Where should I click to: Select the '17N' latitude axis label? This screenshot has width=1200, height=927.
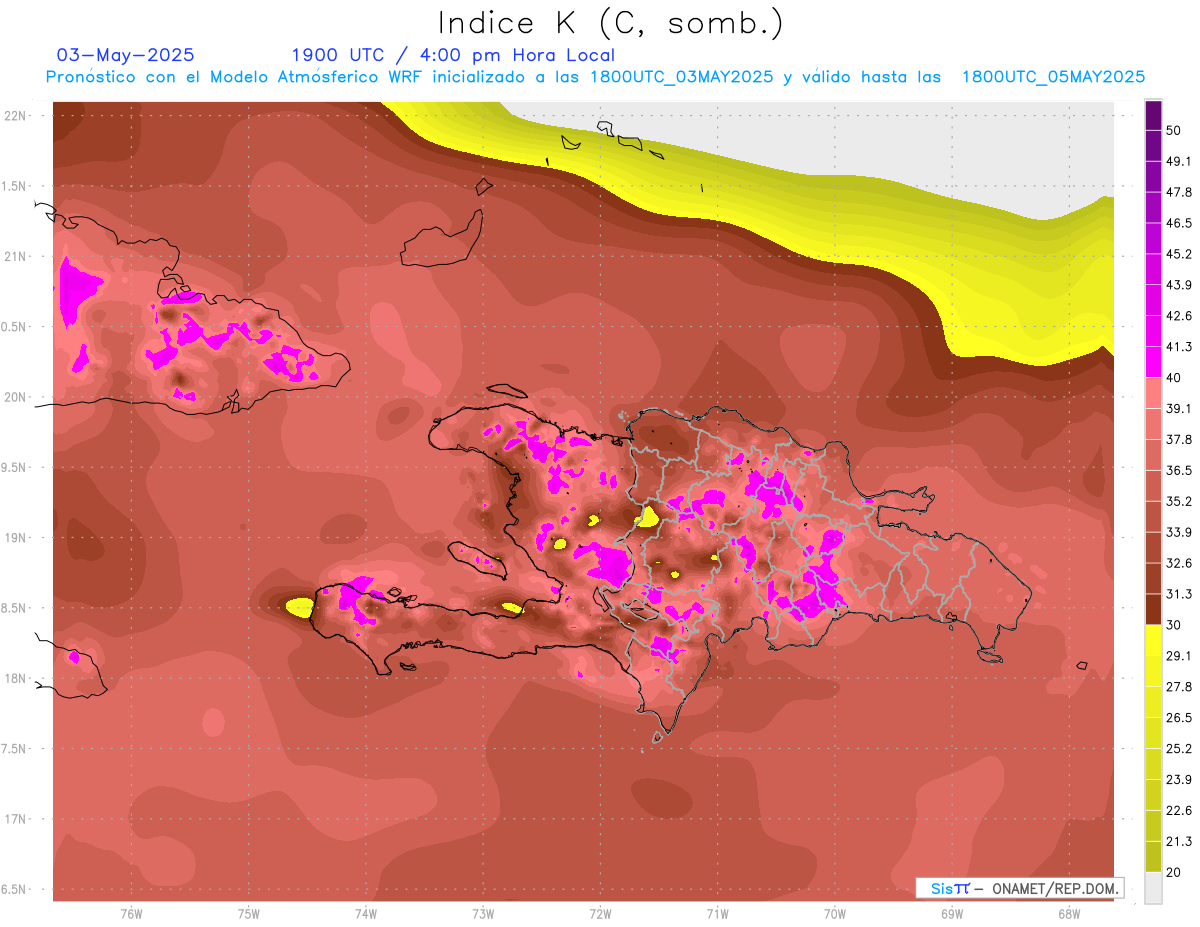click(x=15, y=819)
